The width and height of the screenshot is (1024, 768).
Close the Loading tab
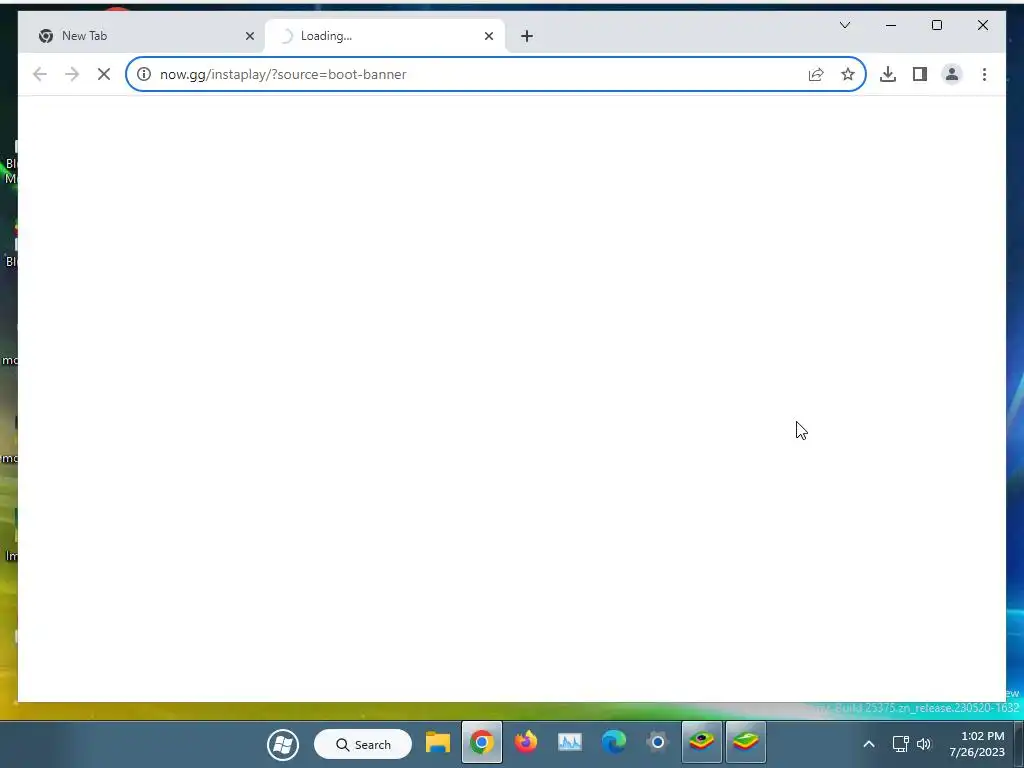[x=488, y=36]
